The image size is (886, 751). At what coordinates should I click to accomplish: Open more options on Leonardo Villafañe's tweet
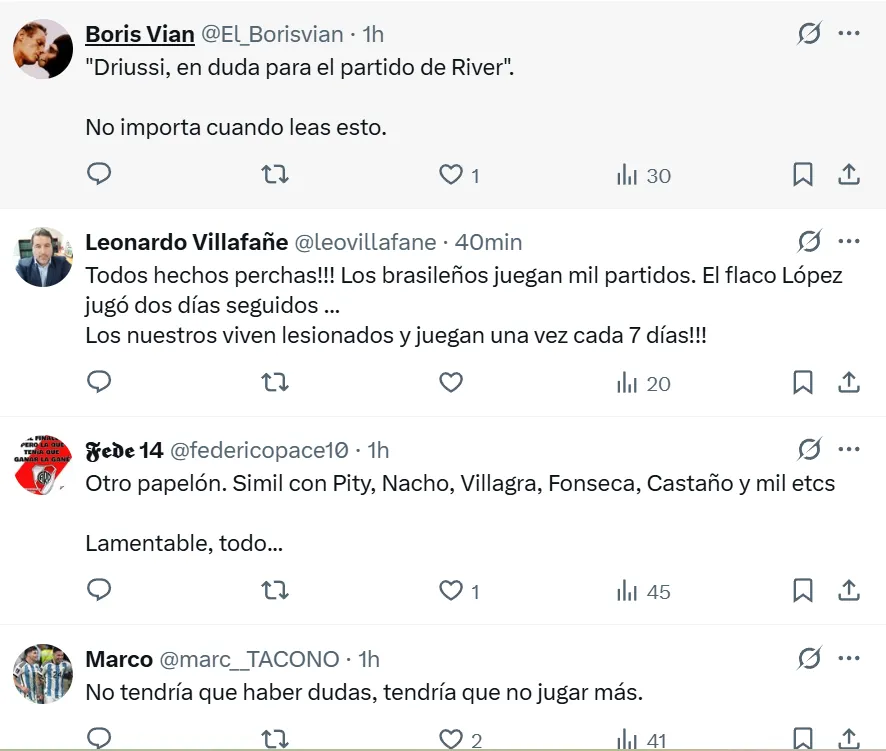tap(849, 242)
